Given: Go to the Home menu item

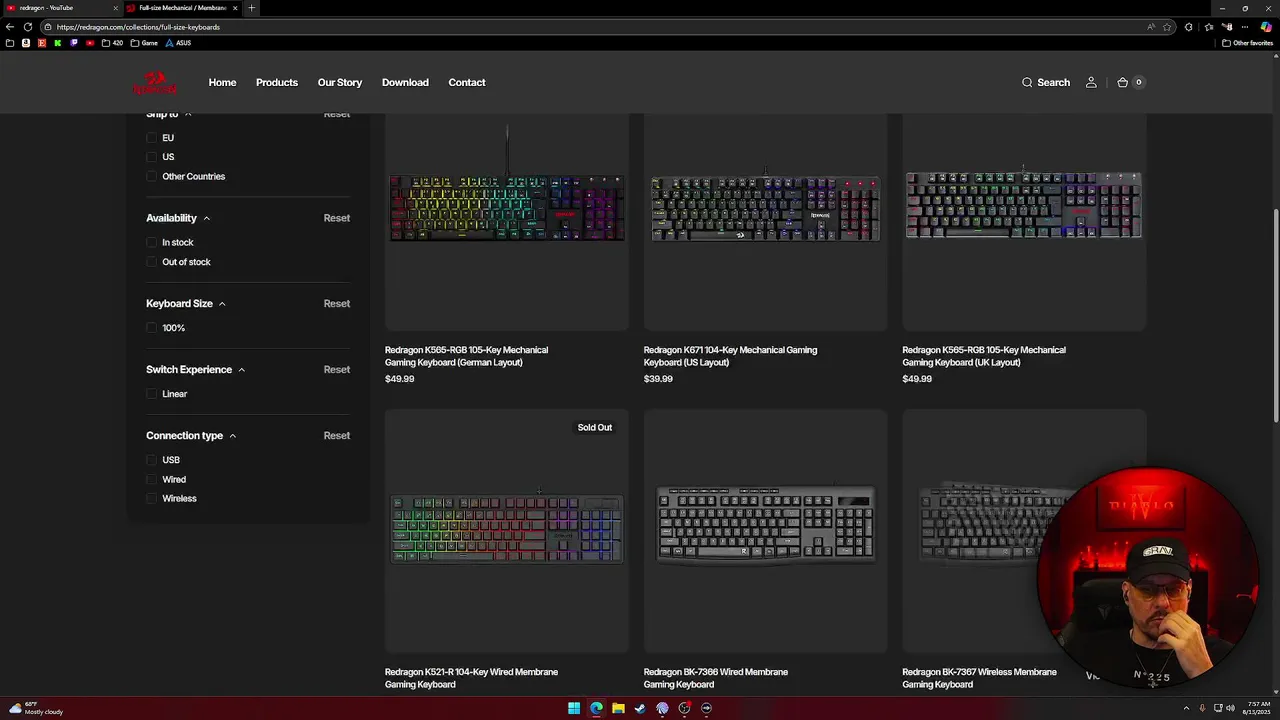Looking at the screenshot, I should coord(222,83).
